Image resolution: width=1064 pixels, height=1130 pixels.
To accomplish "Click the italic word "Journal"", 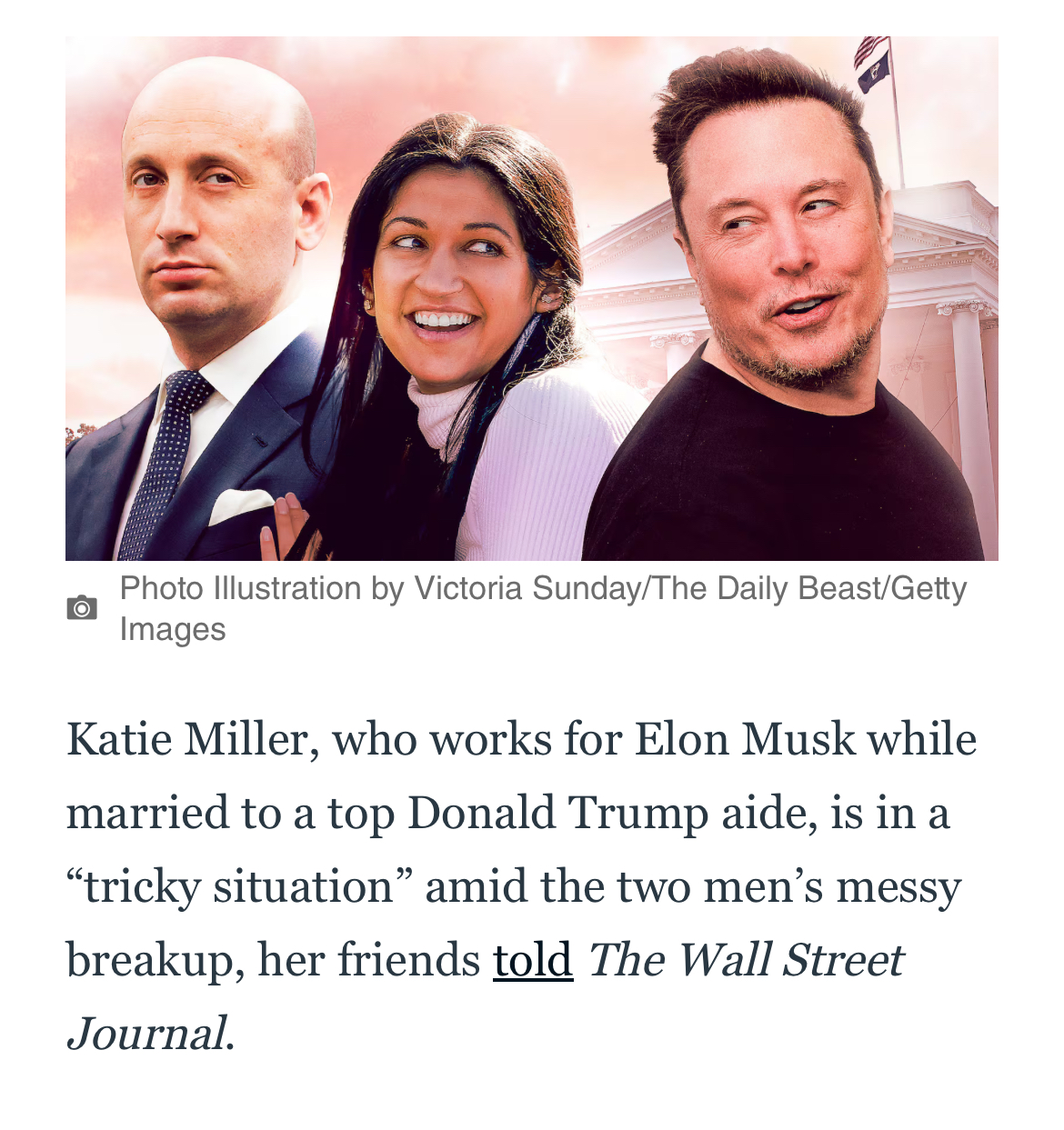I will click(146, 1034).
